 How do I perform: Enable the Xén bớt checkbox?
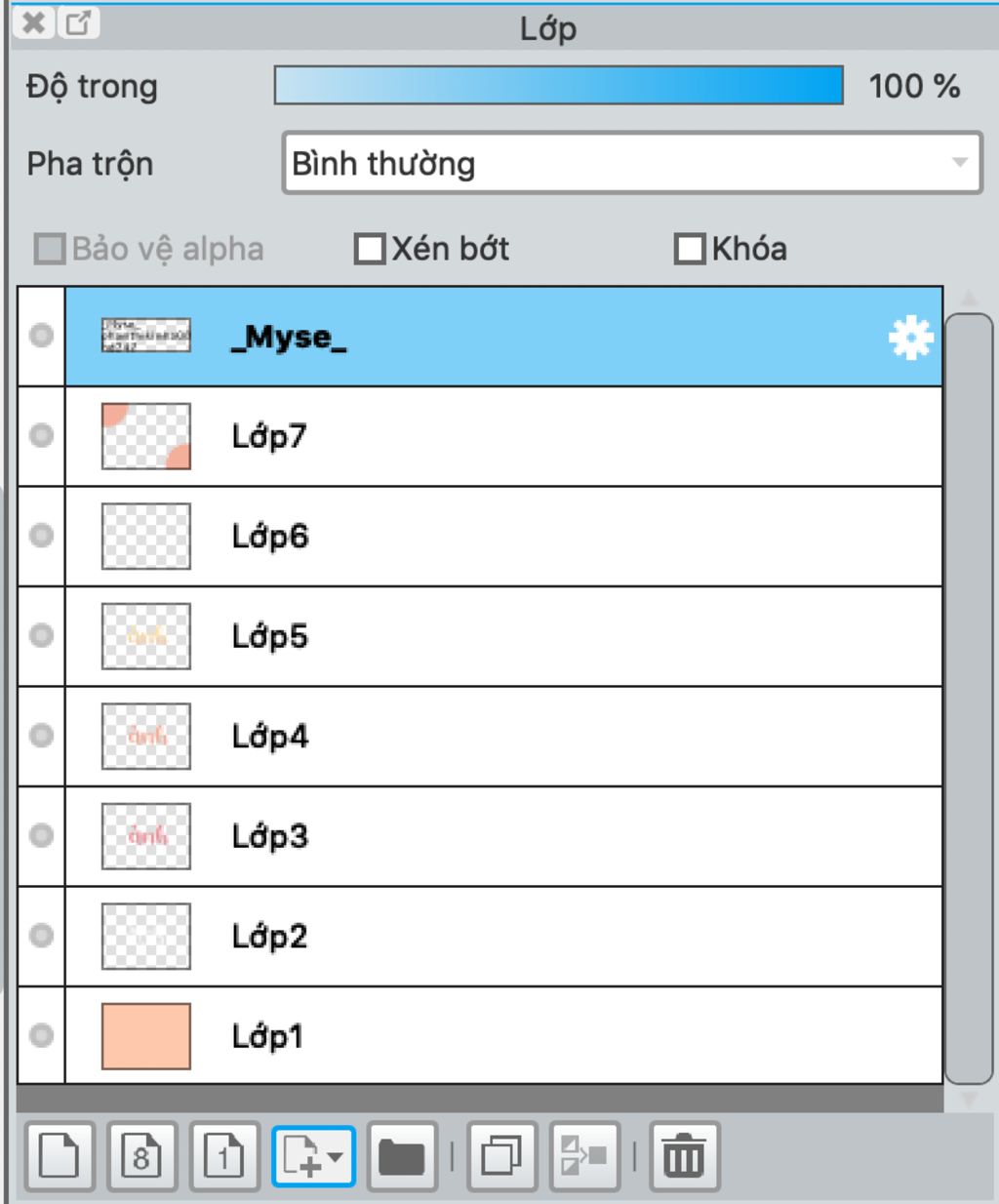coord(370,249)
